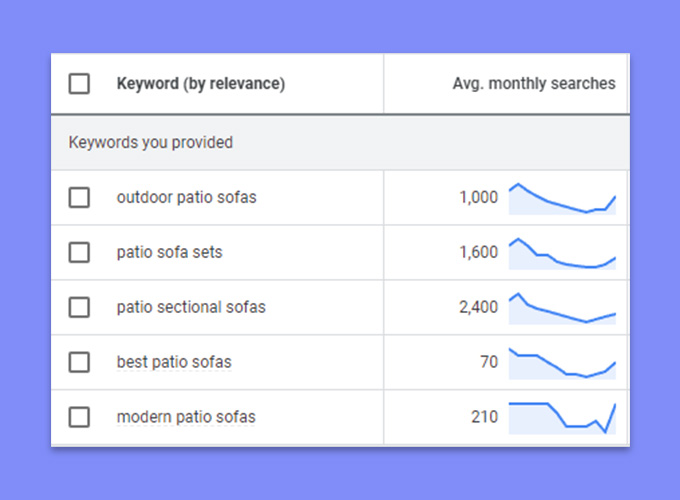
Task: Open the patio sectional sofas keyword
Action: click(191, 307)
